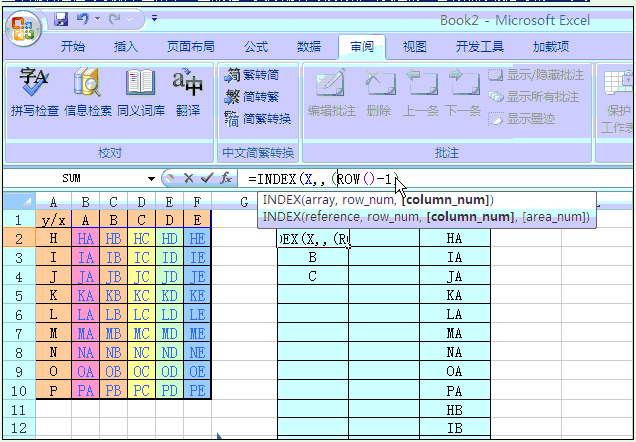Go to 下一条 next comment
The width and height of the screenshot is (636, 442).
[463, 92]
